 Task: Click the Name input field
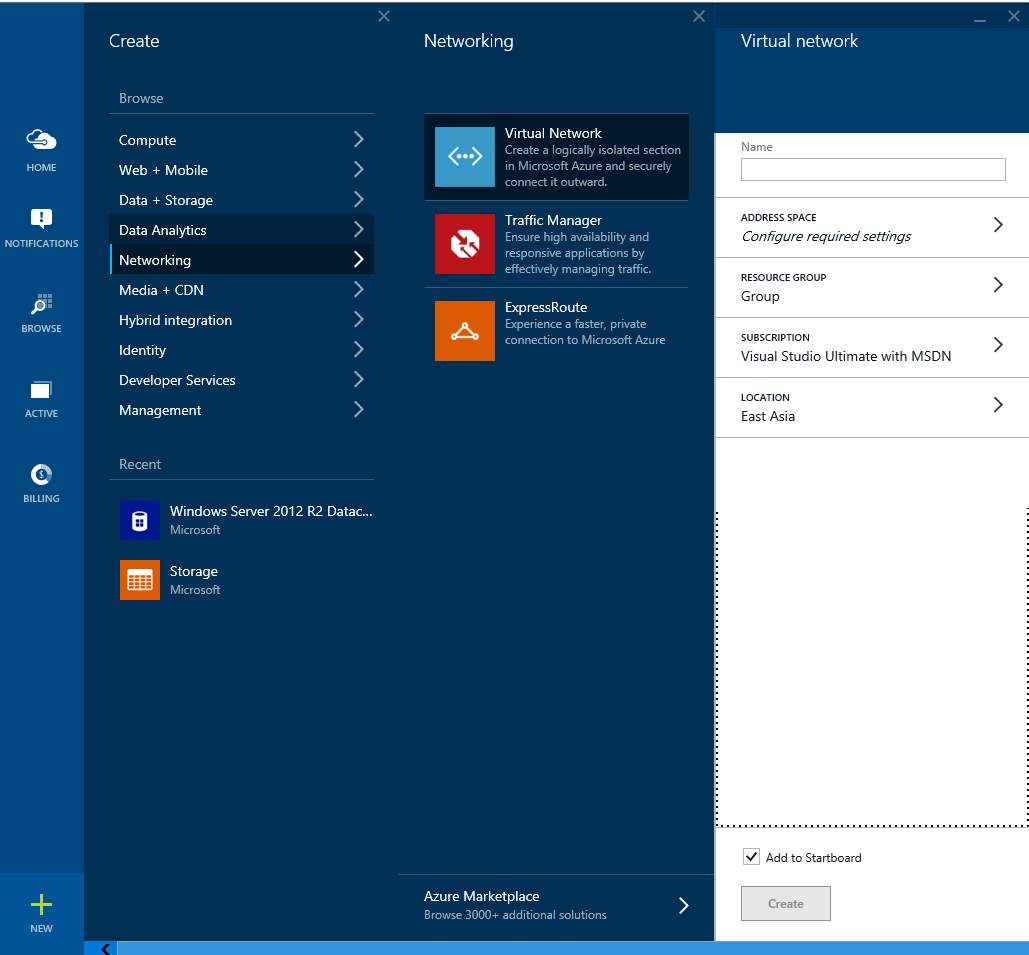coord(873,169)
